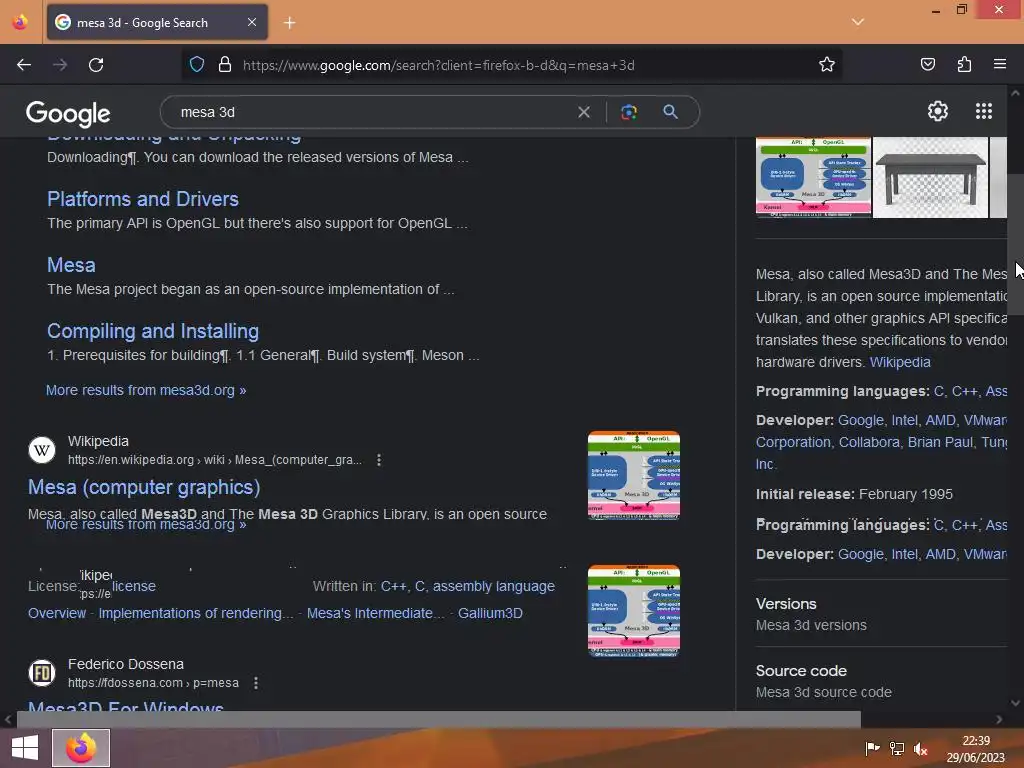
Task: Bookmark this page with the star icon
Action: (x=827, y=64)
